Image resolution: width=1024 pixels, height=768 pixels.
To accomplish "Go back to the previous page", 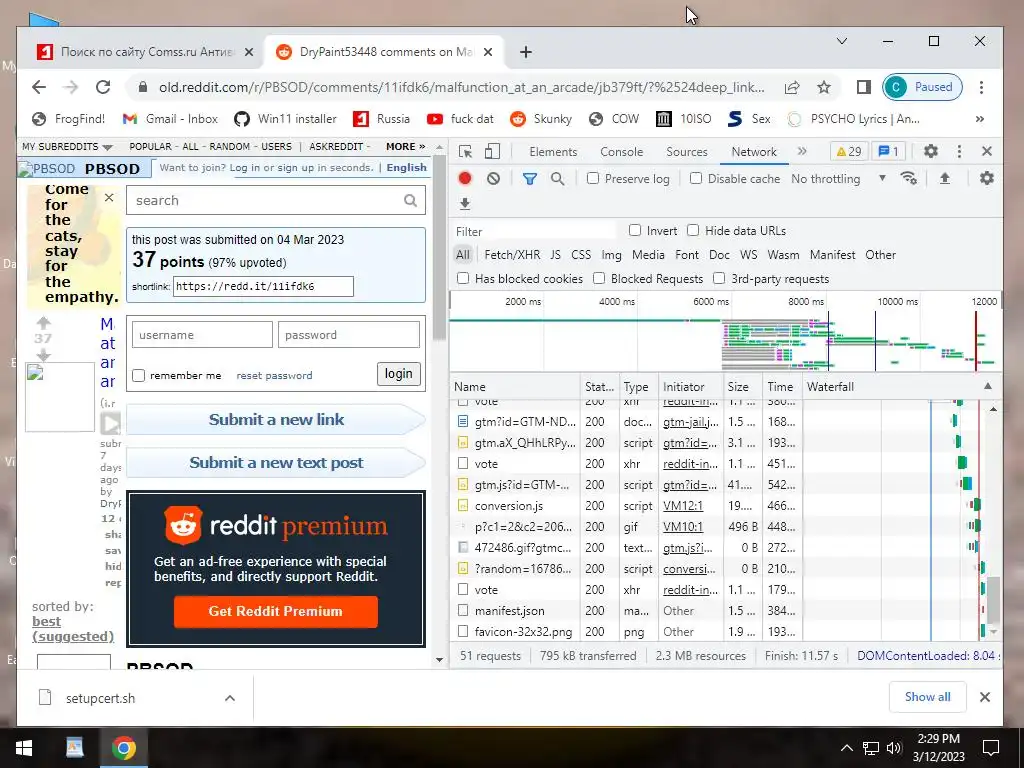I will (x=39, y=87).
